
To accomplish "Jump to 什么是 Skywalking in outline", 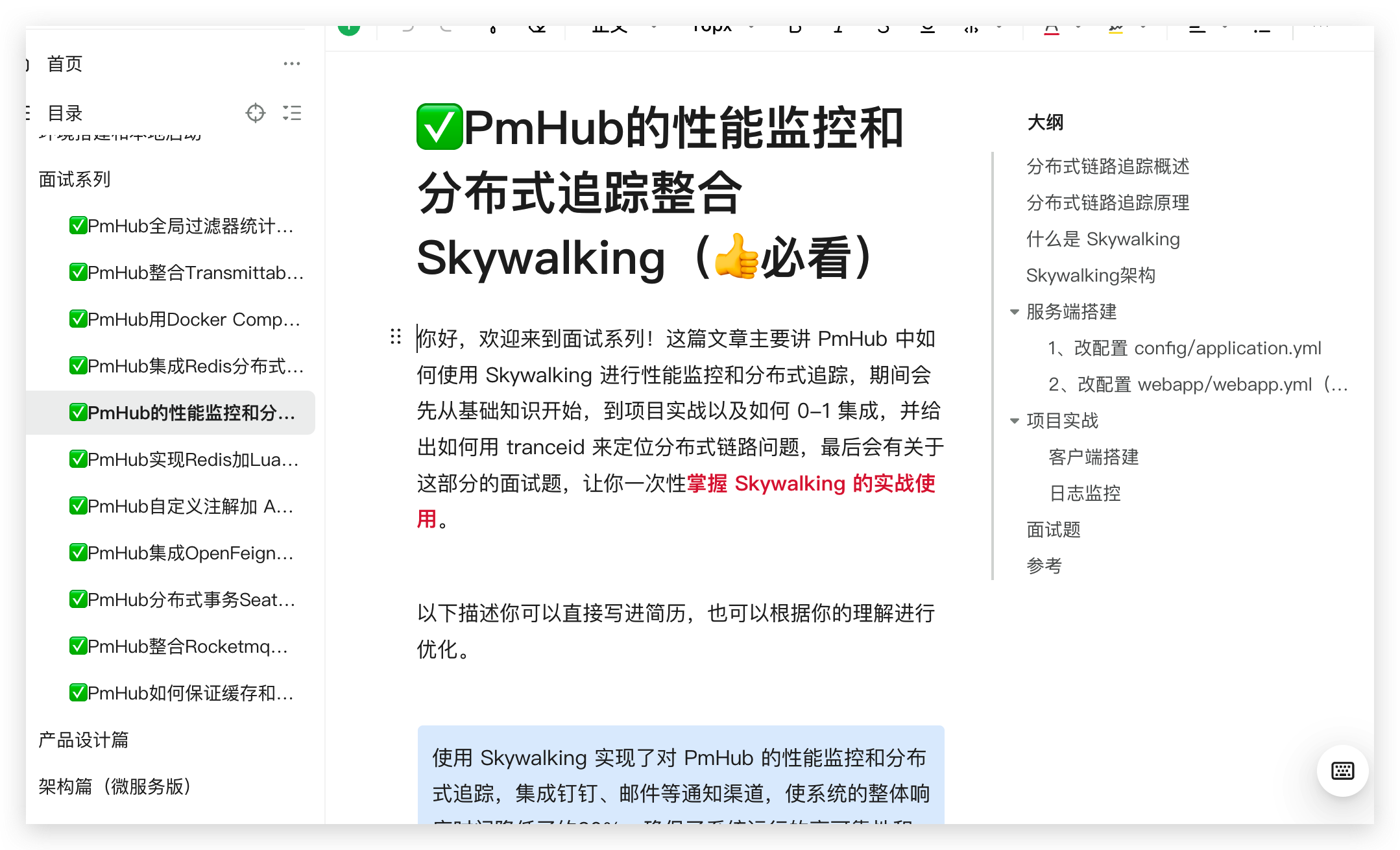I will (x=1103, y=239).
